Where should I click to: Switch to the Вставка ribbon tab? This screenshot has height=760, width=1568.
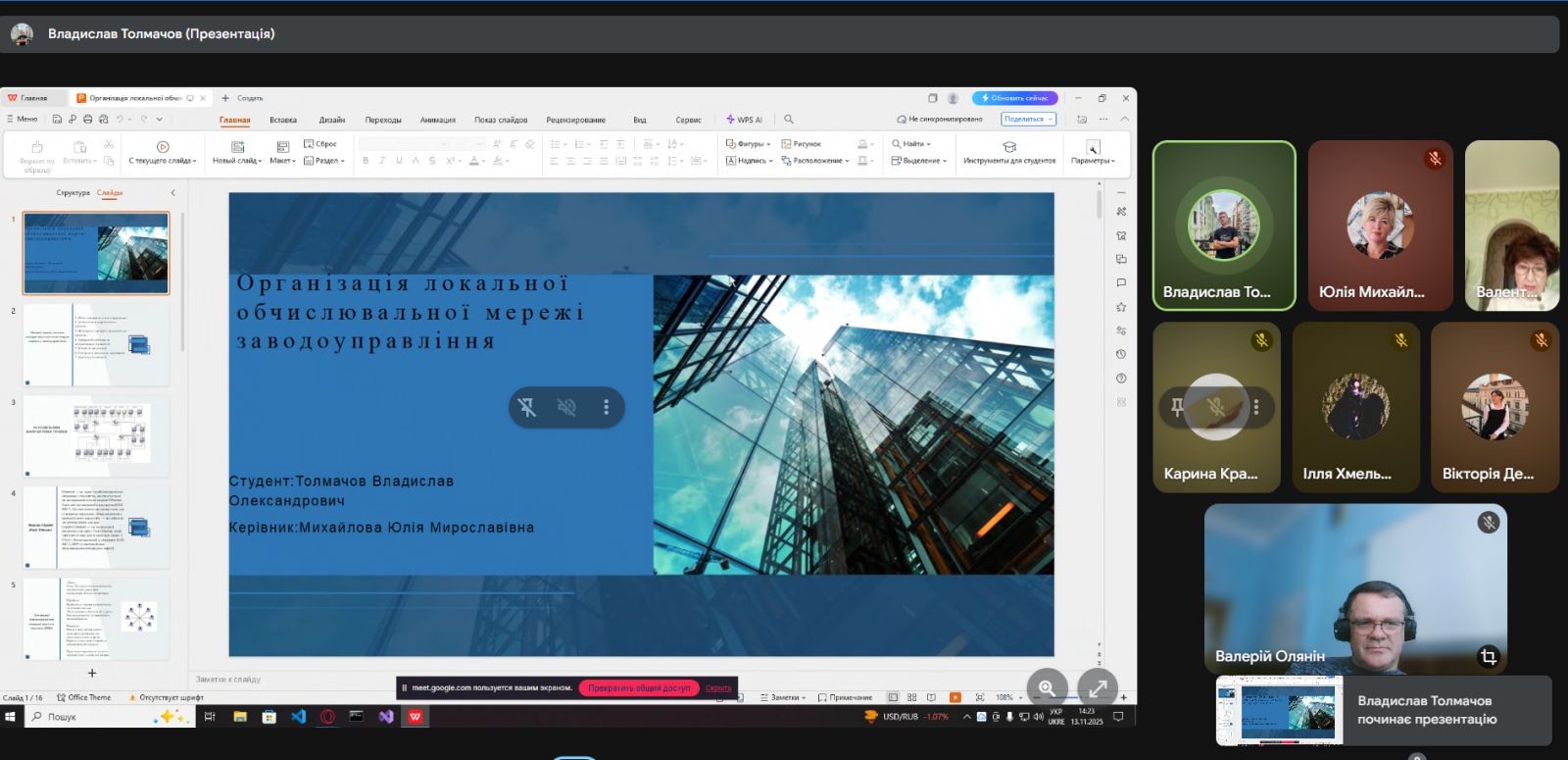283,120
